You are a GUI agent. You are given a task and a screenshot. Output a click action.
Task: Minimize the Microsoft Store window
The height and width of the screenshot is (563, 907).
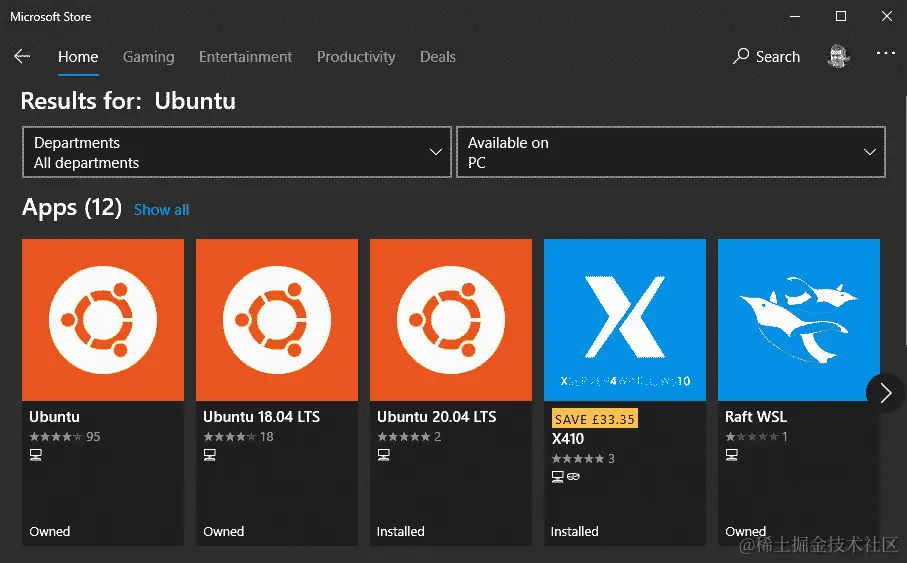pyautogui.click(x=795, y=16)
